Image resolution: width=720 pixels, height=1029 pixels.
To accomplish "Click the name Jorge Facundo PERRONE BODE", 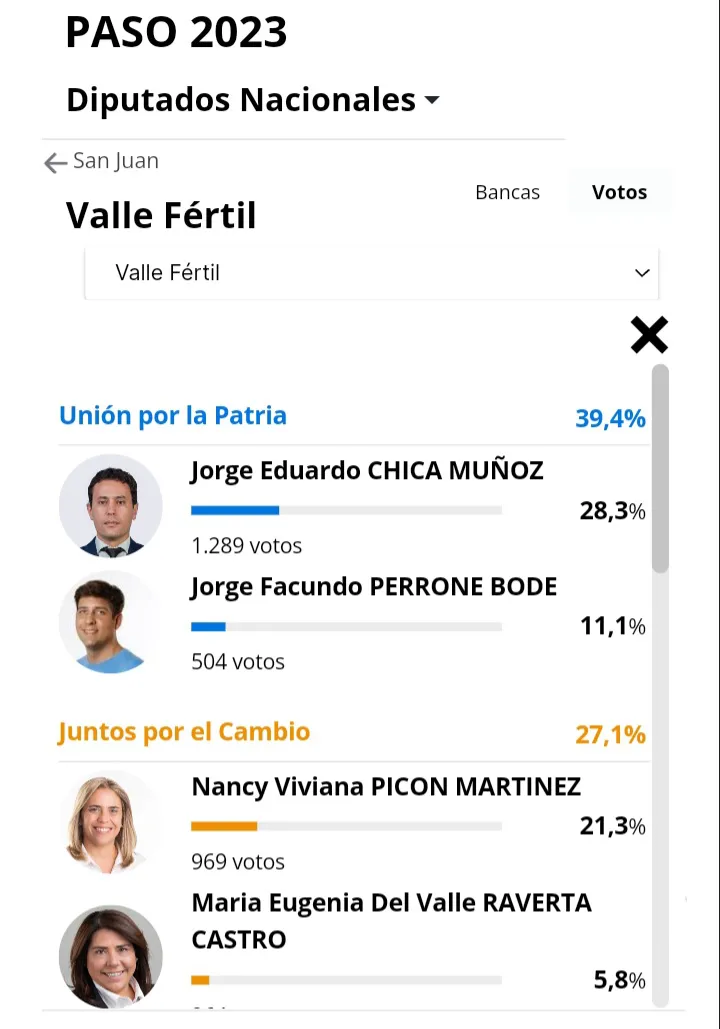I will [374, 587].
